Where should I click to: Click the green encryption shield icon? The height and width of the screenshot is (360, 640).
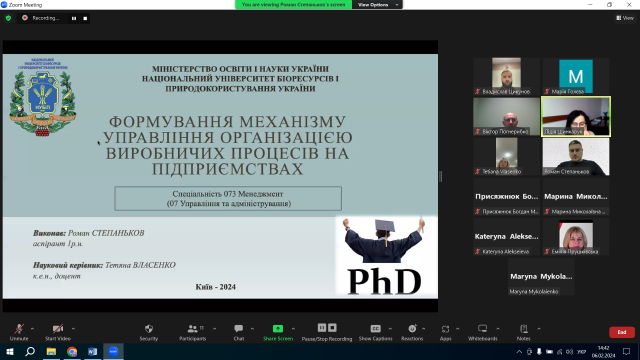[8, 18]
